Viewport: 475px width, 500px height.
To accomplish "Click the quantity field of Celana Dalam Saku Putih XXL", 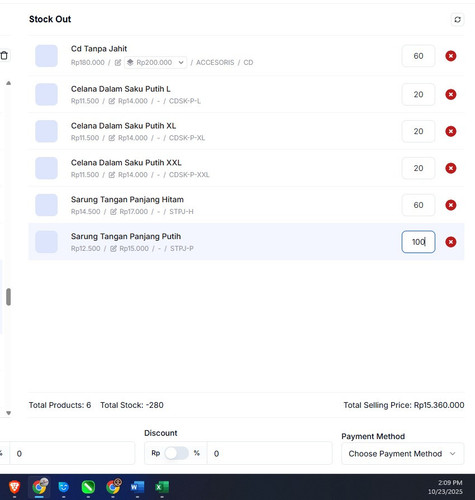I will pos(418,168).
